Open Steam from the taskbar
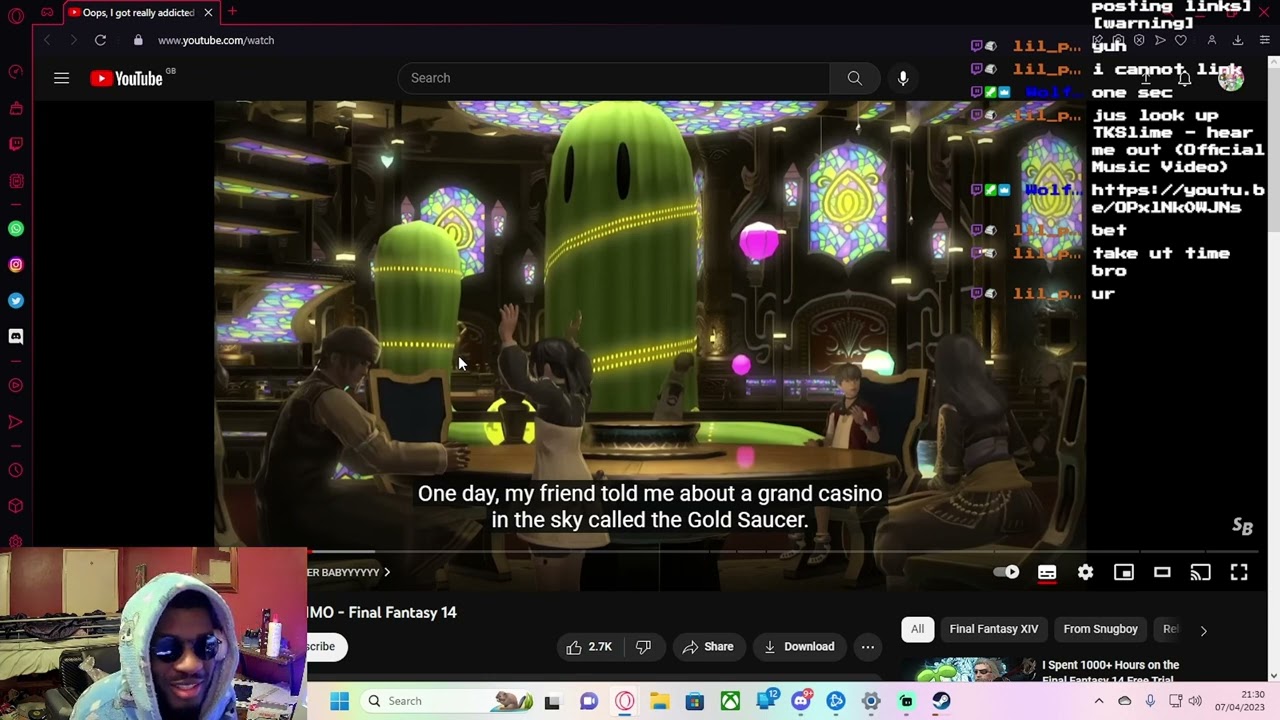This screenshot has width=1280, height=720. pyautogui.click(x=941, y=701)
